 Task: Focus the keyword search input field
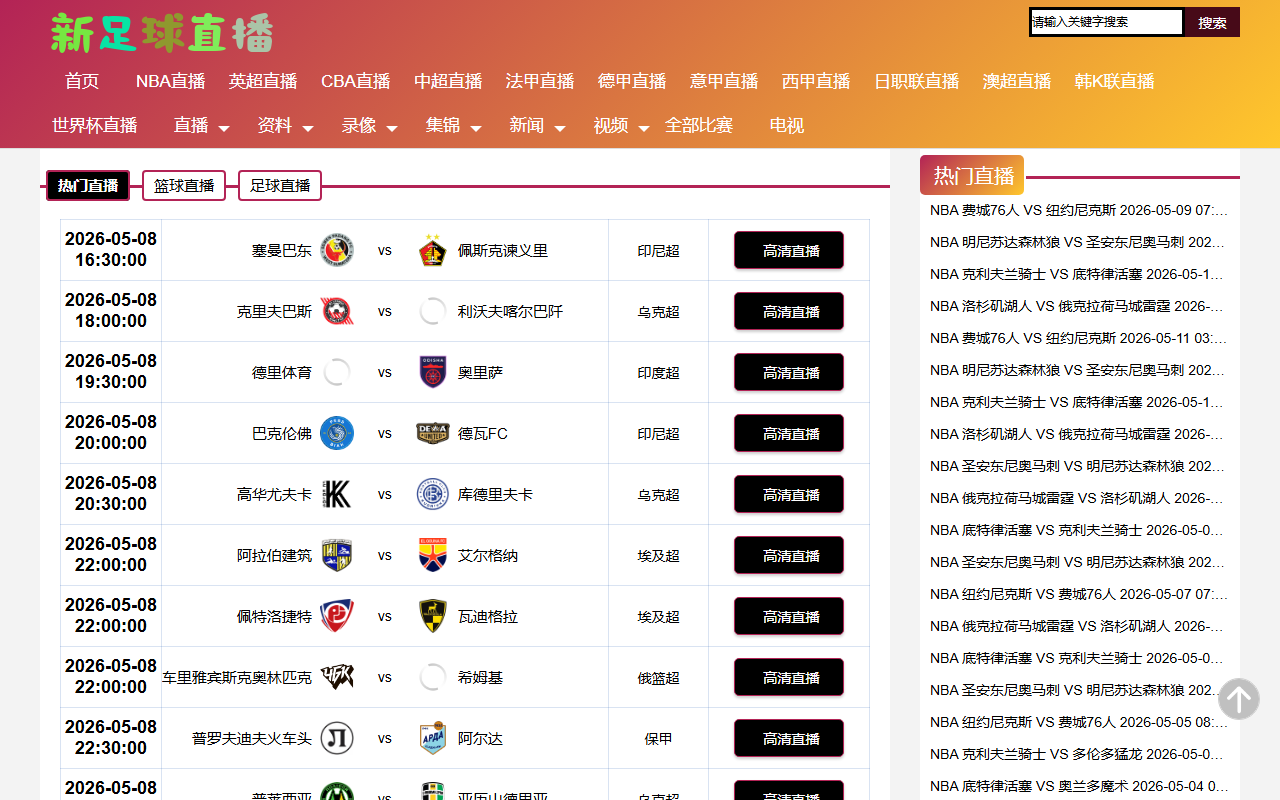tap(1107, 22)
